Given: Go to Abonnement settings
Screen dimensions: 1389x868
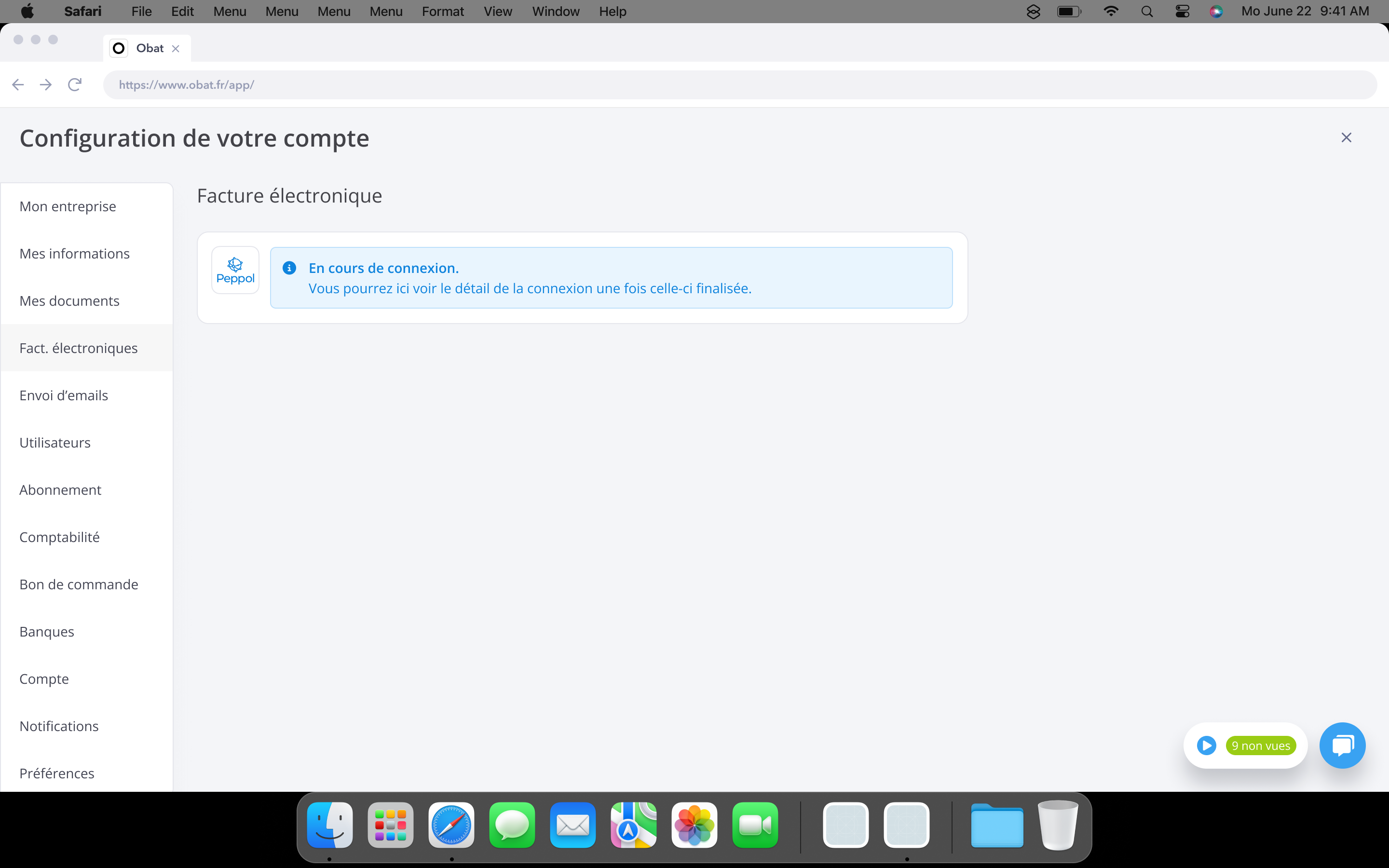Looking at the screenshot, I should click(x=60, y=489).
